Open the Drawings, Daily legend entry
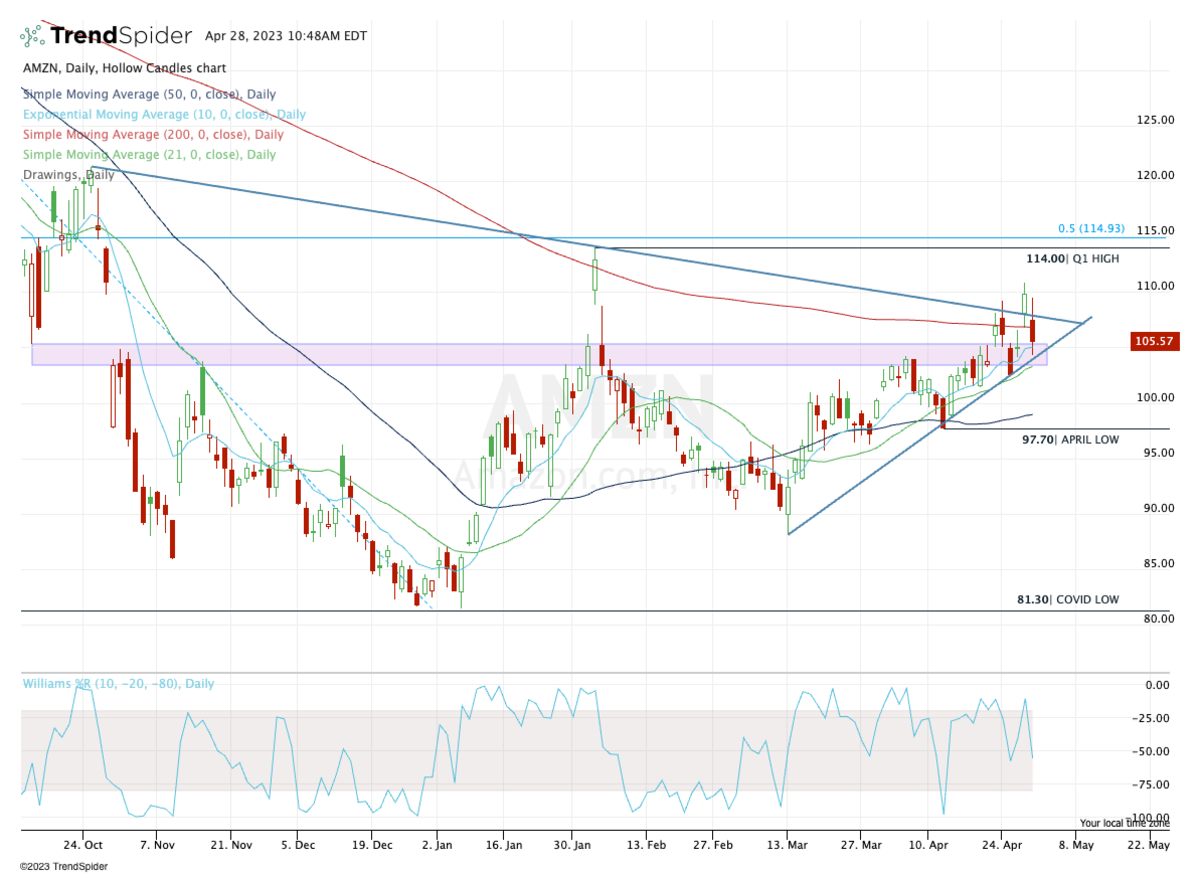Image resolution: width=1200 pixels, height=876 pixels. 65,174
